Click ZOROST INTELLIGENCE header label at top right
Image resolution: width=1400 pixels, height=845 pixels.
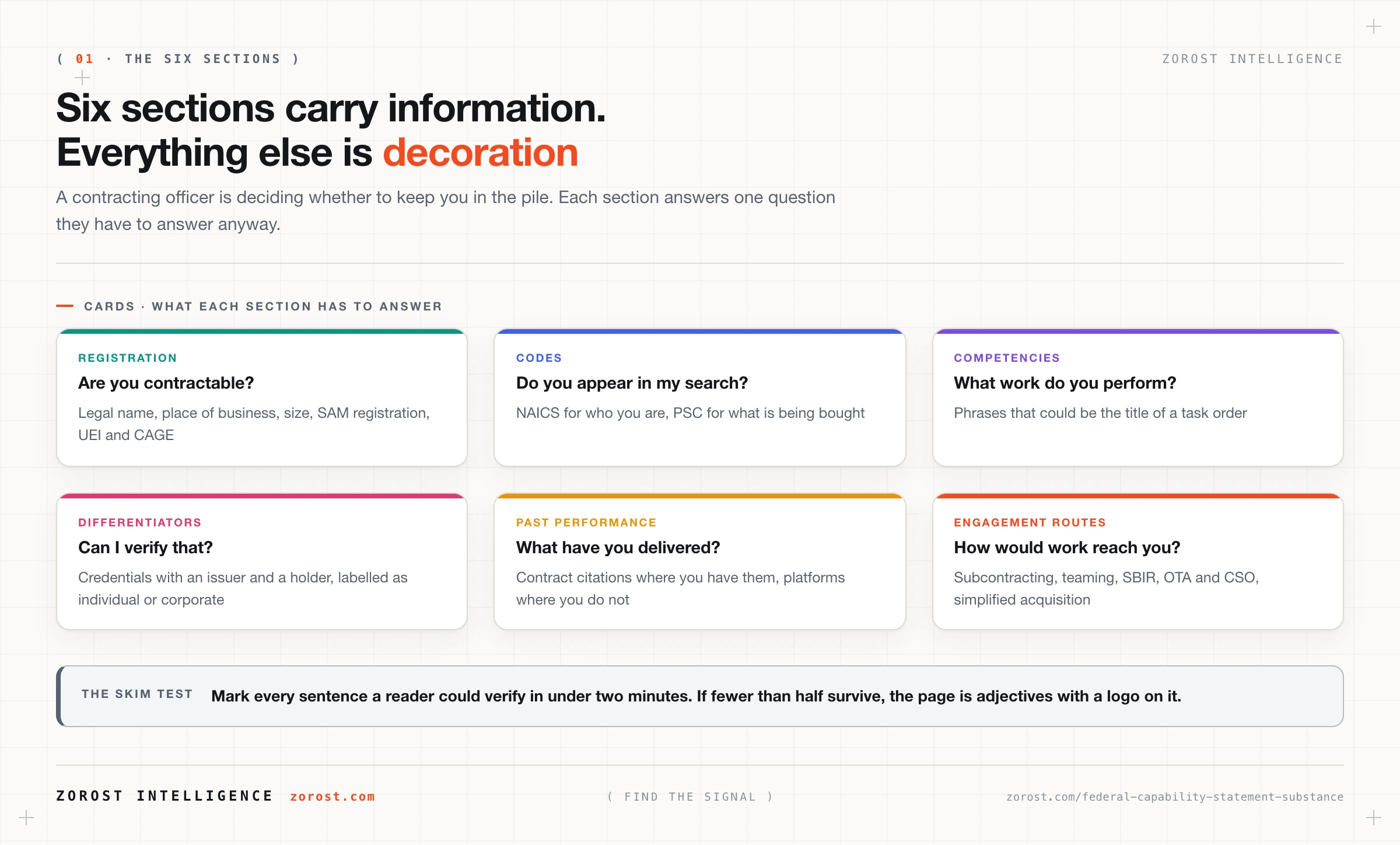click(x=1252, y=59)
